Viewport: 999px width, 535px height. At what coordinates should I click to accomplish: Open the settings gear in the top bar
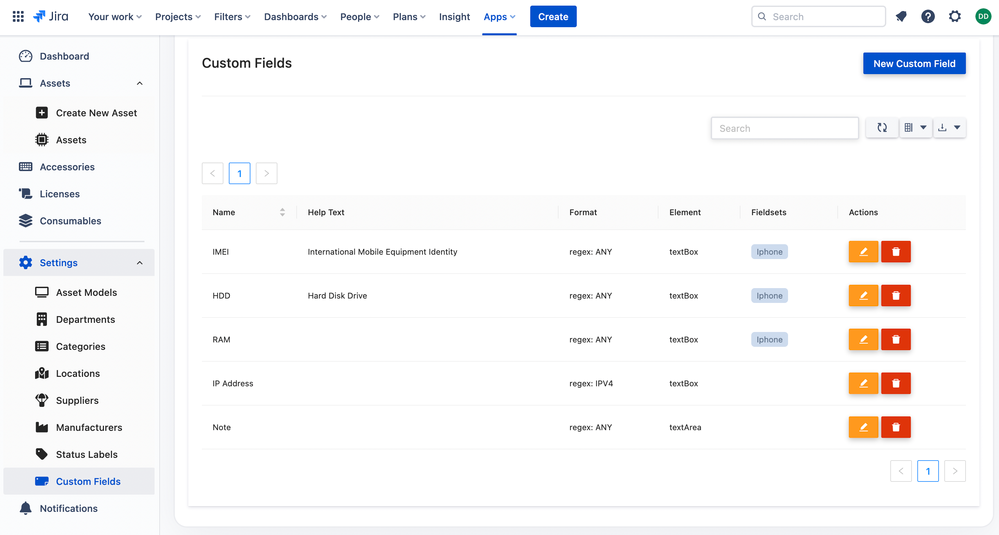954,17
